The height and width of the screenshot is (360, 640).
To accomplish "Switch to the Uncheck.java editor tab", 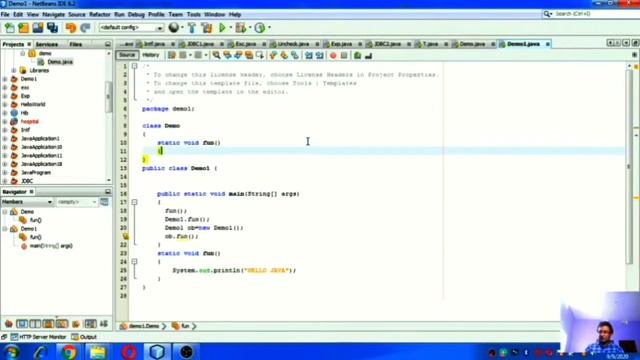I will [x=293, y=44].
